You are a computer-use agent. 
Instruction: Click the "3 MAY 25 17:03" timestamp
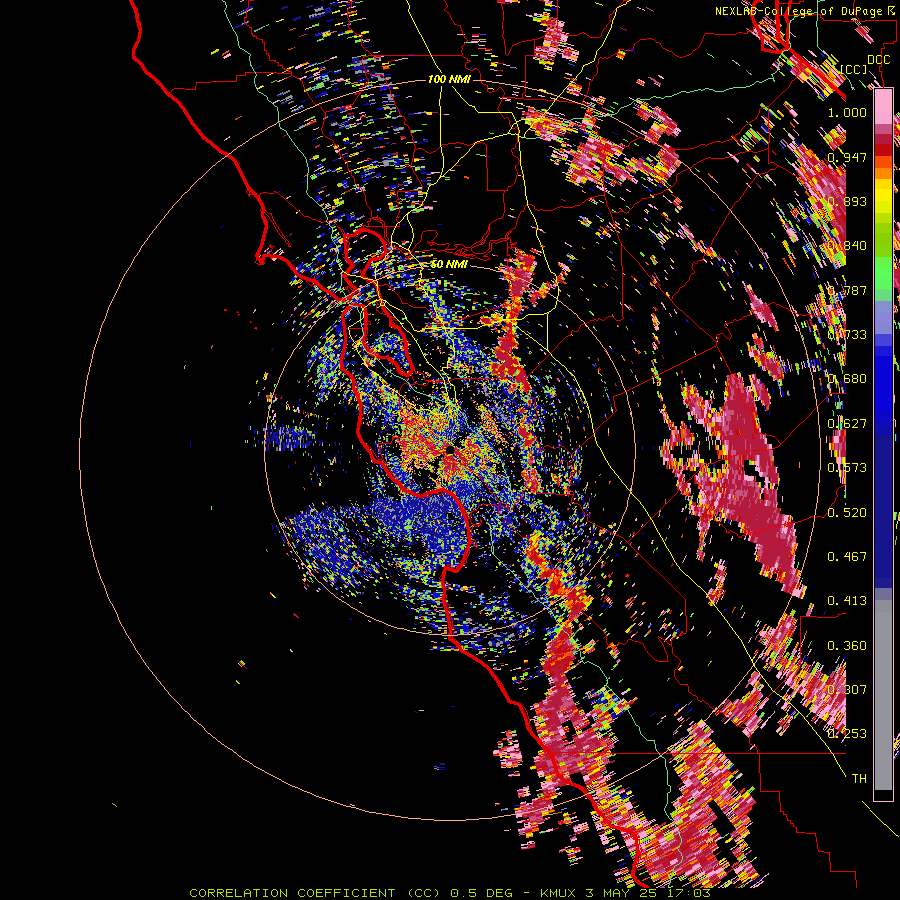(649, 893)
